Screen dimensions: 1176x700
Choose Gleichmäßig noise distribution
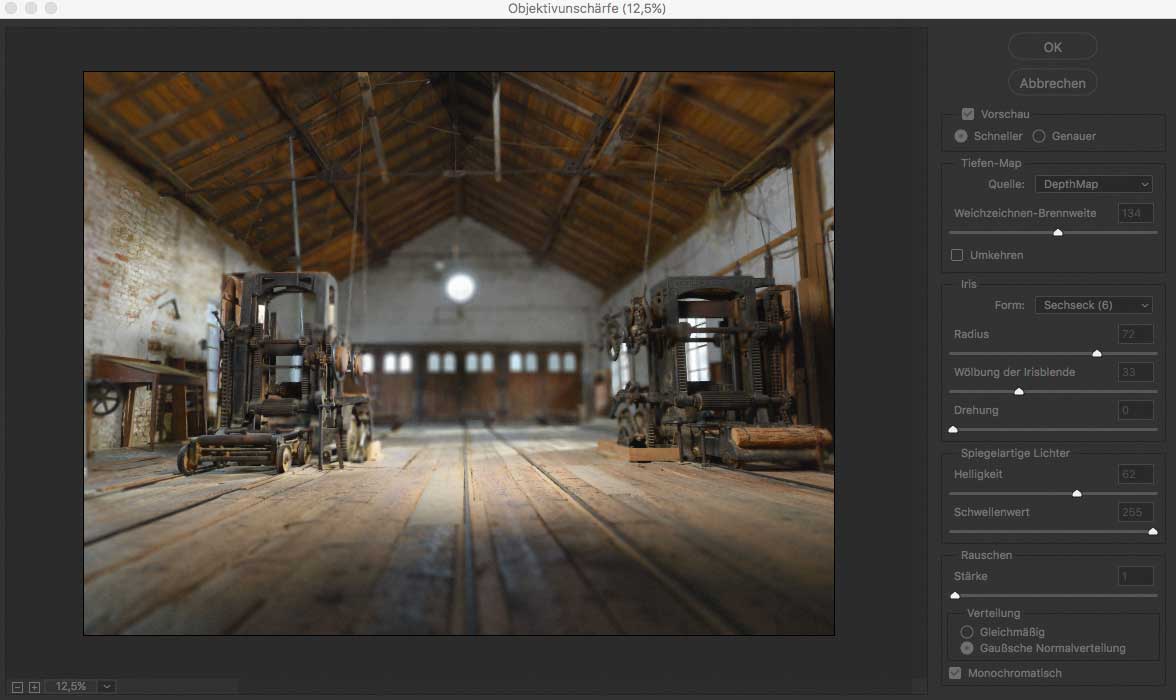(967, 632)
